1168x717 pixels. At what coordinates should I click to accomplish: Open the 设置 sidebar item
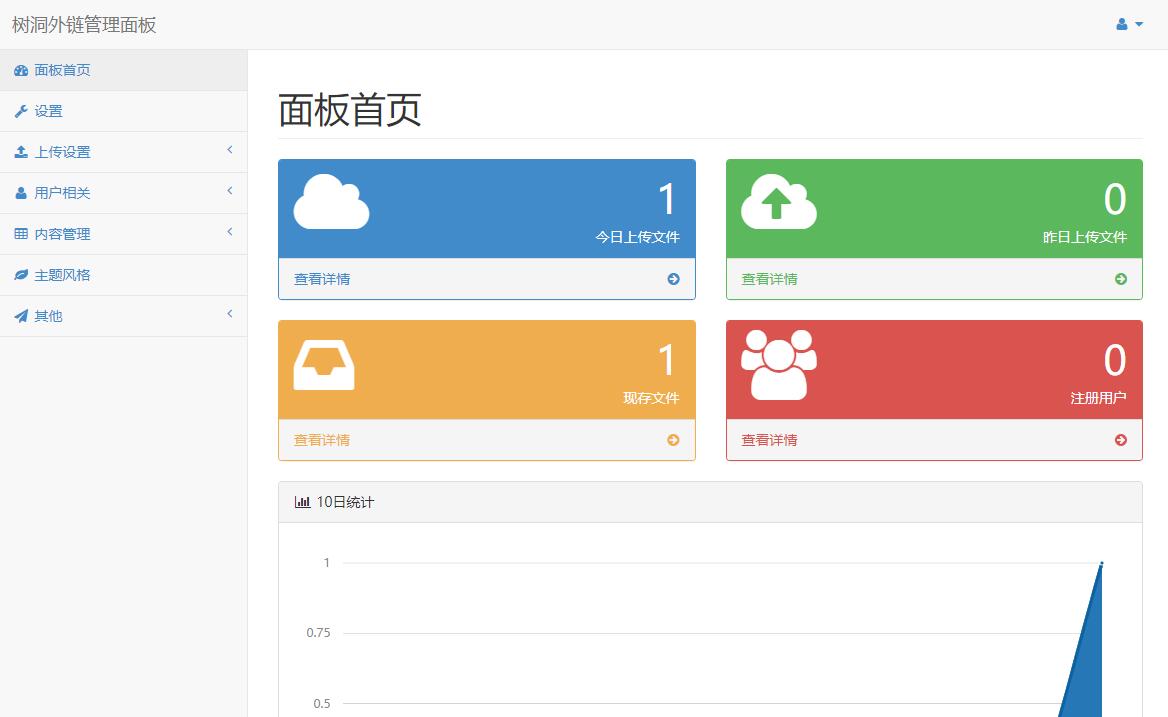pyautogui.click(x=124, y=112)
